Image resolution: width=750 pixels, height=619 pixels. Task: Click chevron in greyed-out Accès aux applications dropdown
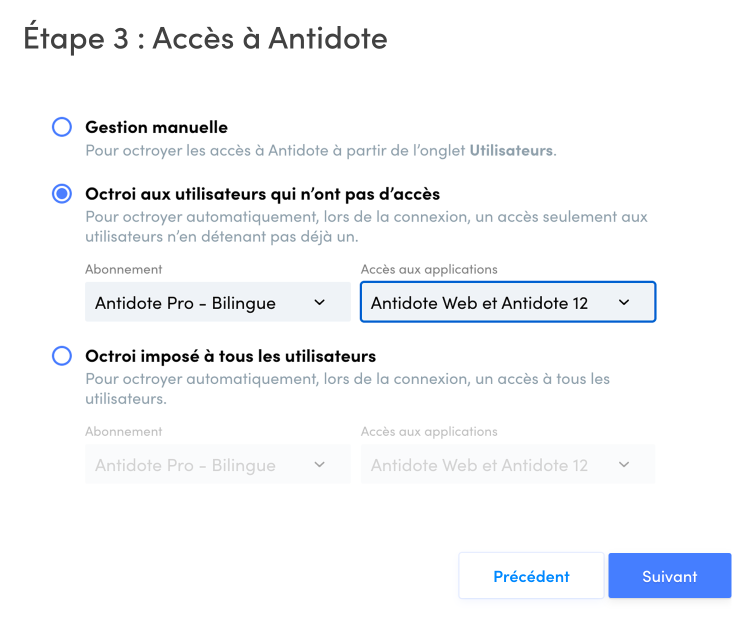(624, 465)
